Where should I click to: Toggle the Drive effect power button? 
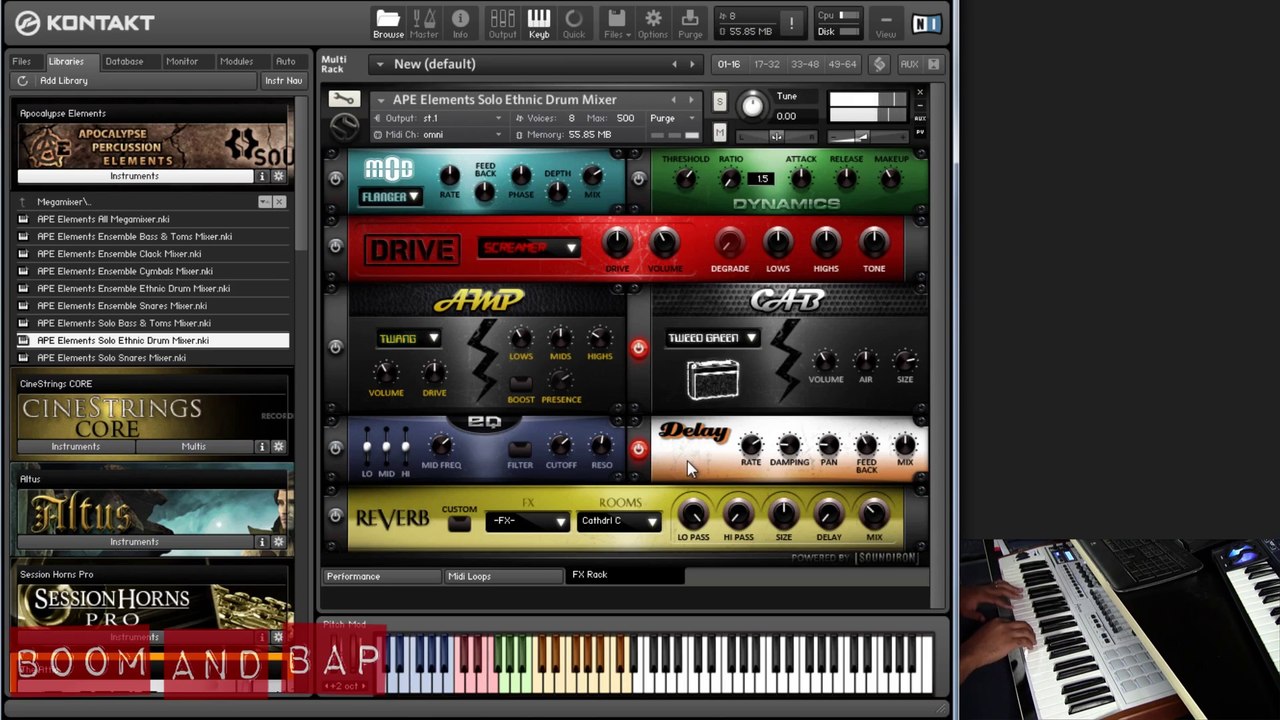(335, 246)
